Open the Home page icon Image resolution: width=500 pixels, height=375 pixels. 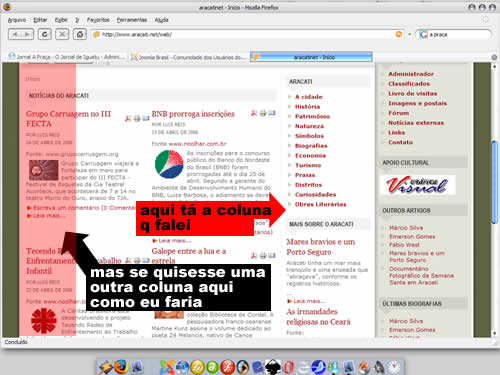tap(79, 34)
